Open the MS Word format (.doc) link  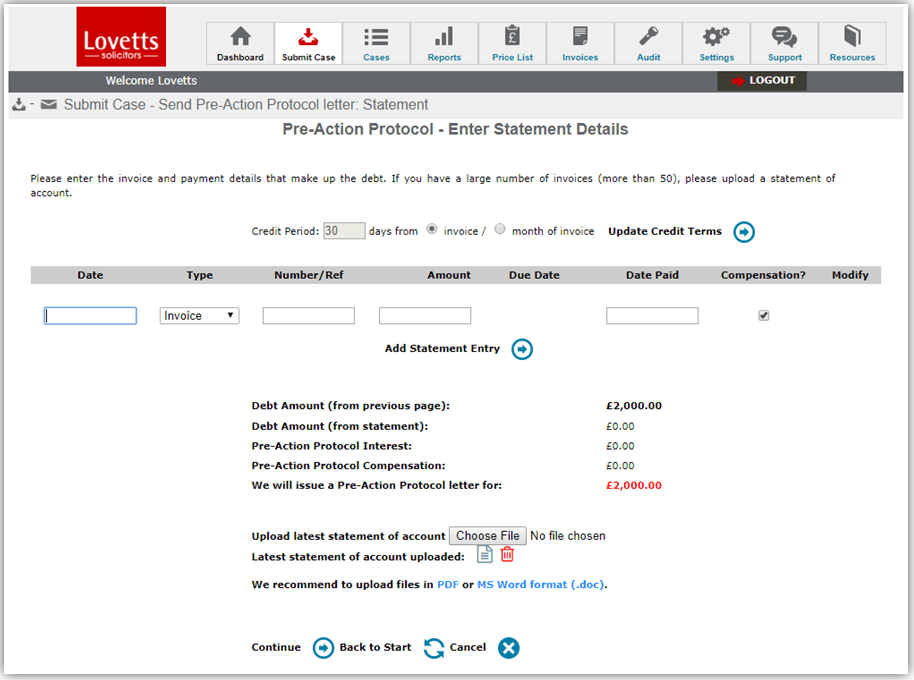click(541, 585)
